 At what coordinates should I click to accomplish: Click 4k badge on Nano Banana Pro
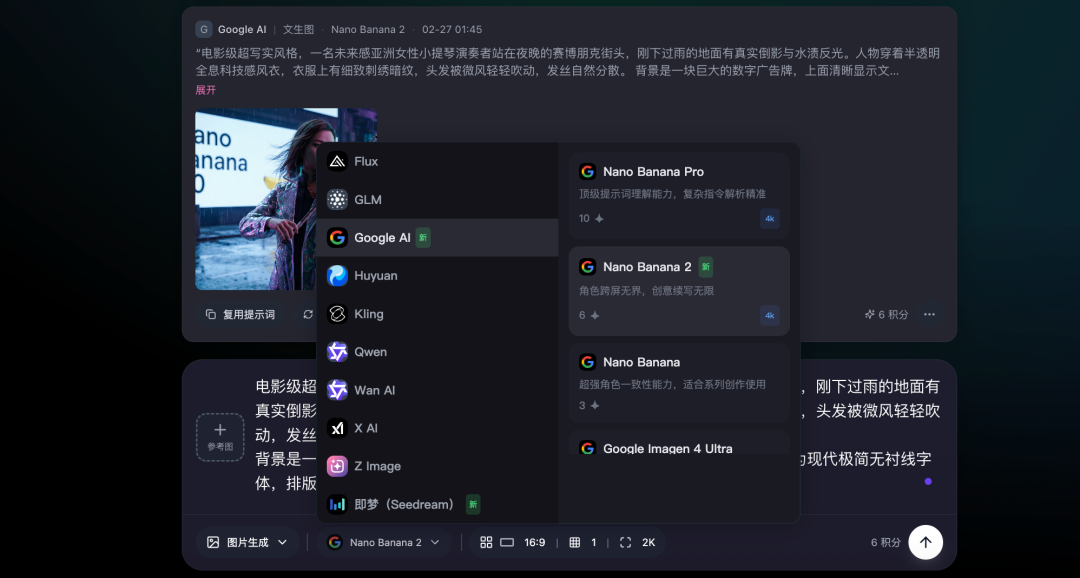(769, 218)
